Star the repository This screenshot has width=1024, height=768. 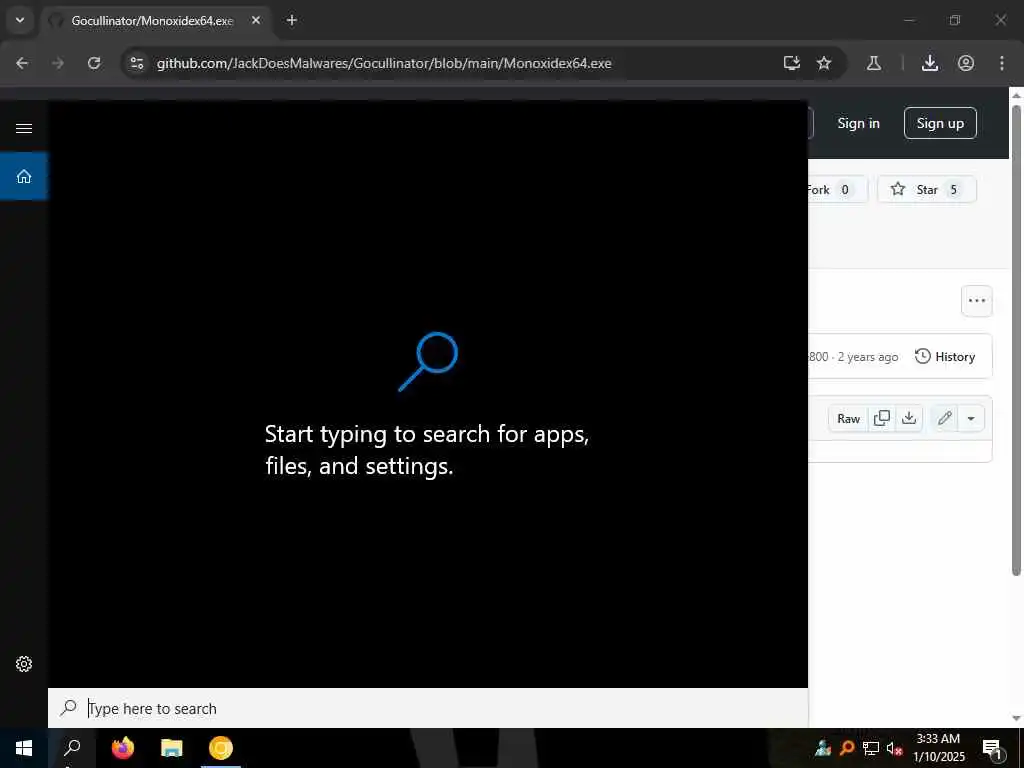click(x=927, y=189)
